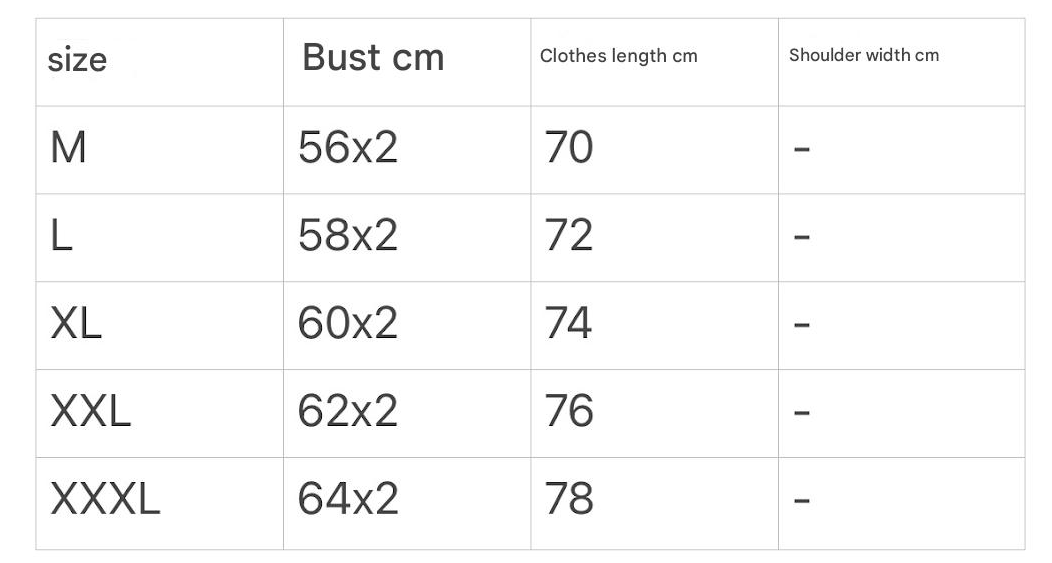Select the clothes length value 72

pos(569,236)
